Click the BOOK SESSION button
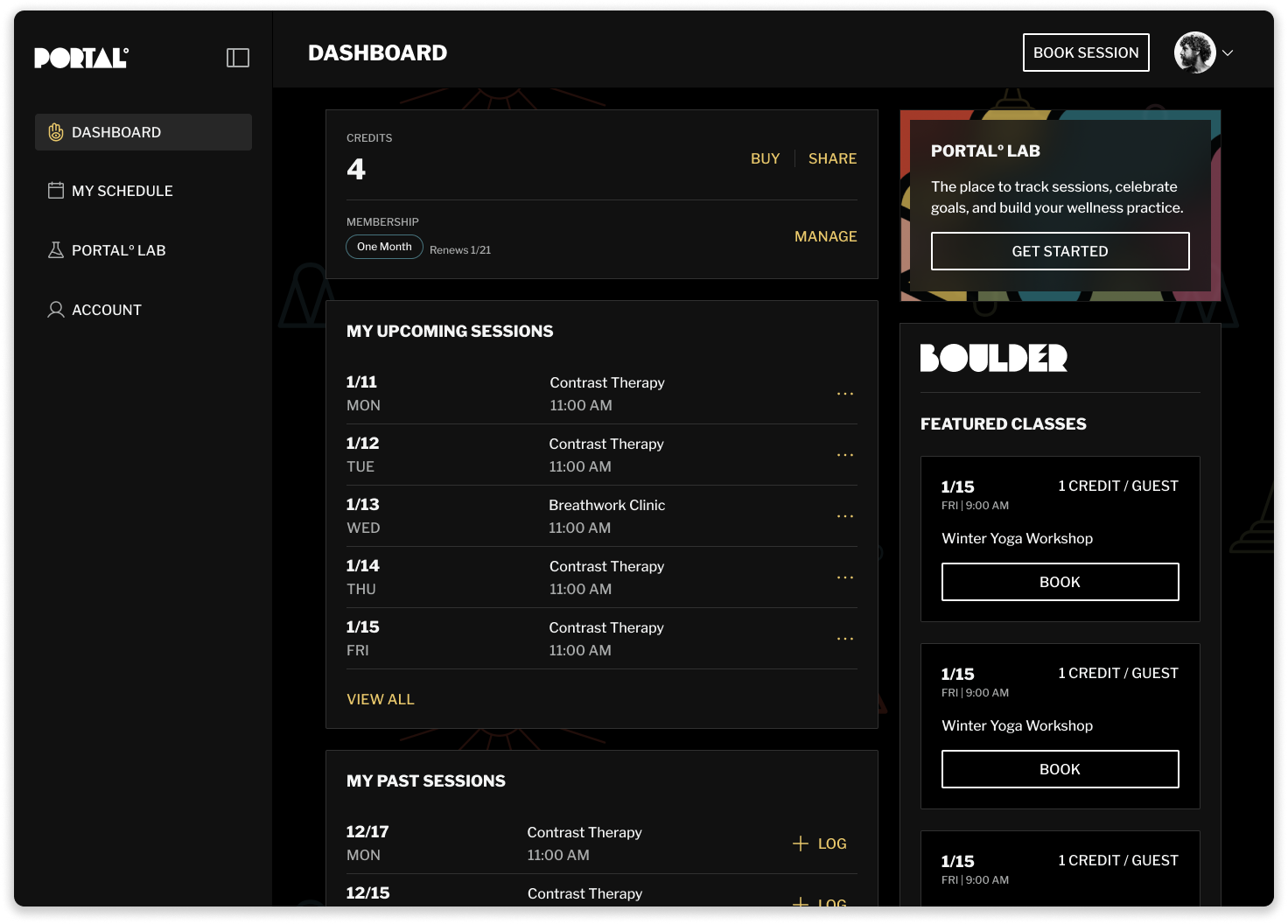Screen dimensions: 1288x924 point(1086,52)
